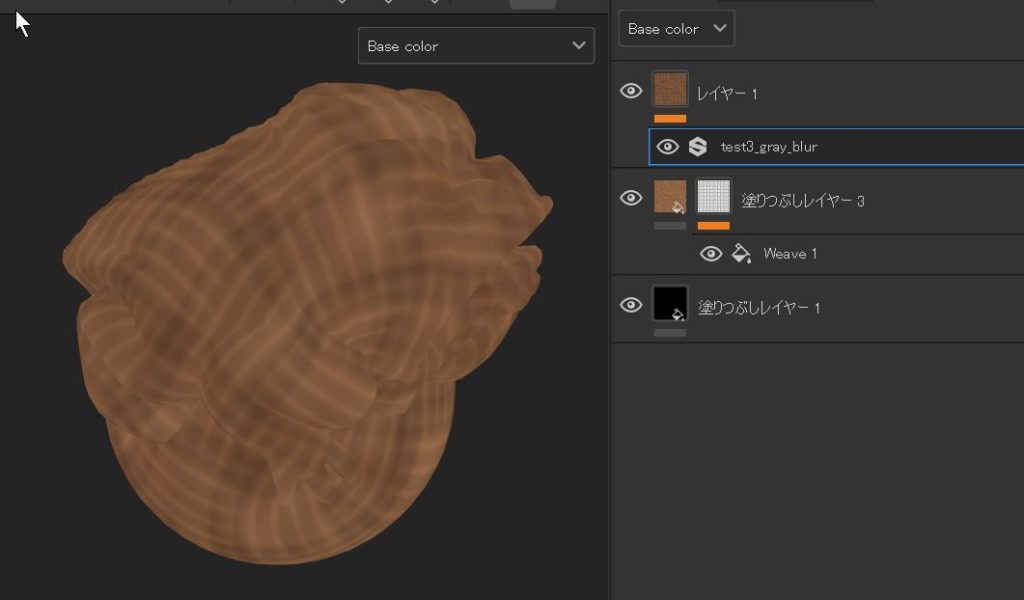Hide 塗りつぶしレイヤー 3 with eye icon

pyautogui.click(x=631, y=198)
